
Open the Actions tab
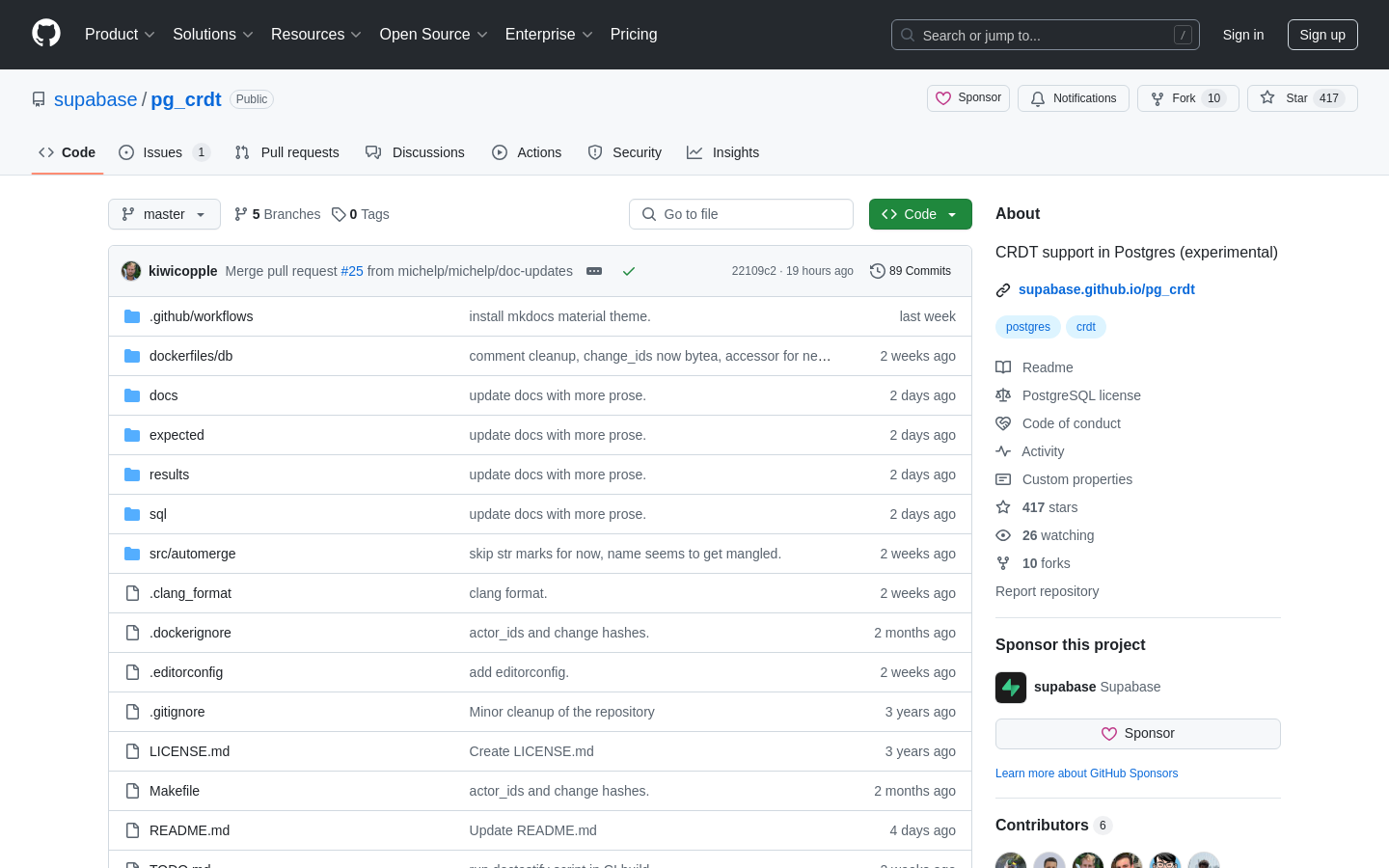click(527, 152)
